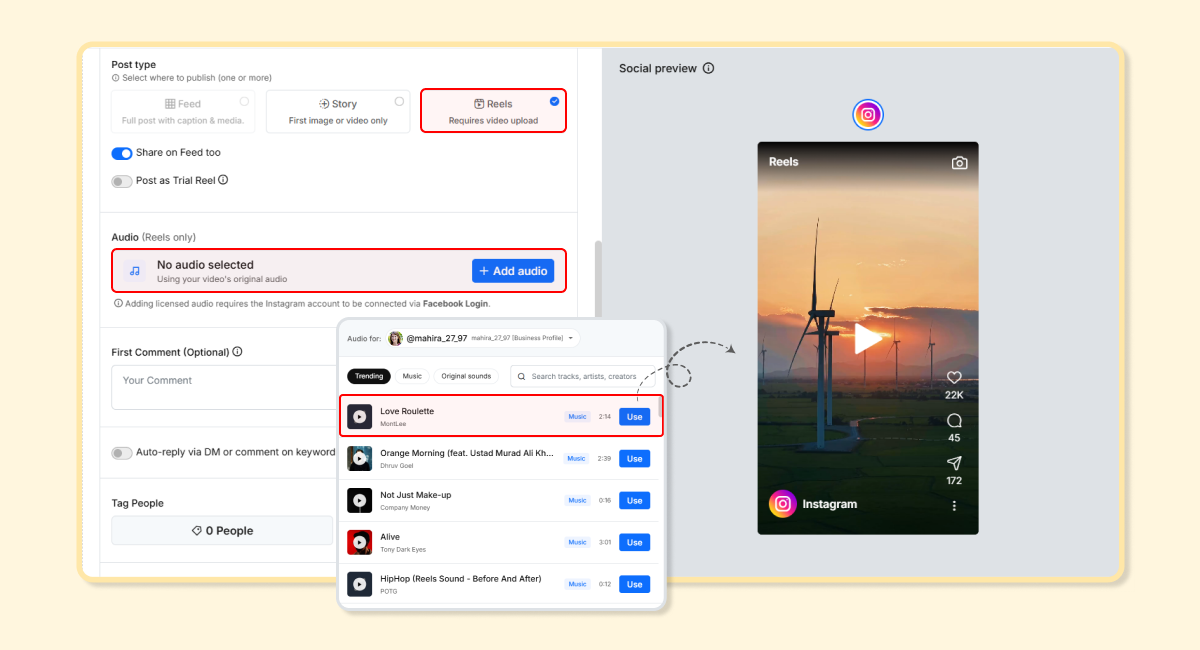Click the heart like icon in the preview
The height and width of the screenshot is (650, 1200).
tap(954, 378)
